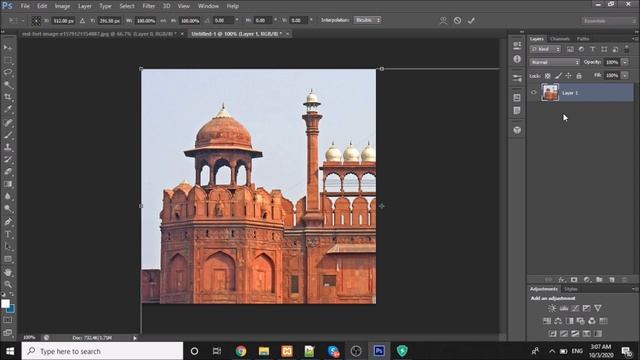Select the Move tool
Screen dimensions: 640x360
[x=8, y=48]
